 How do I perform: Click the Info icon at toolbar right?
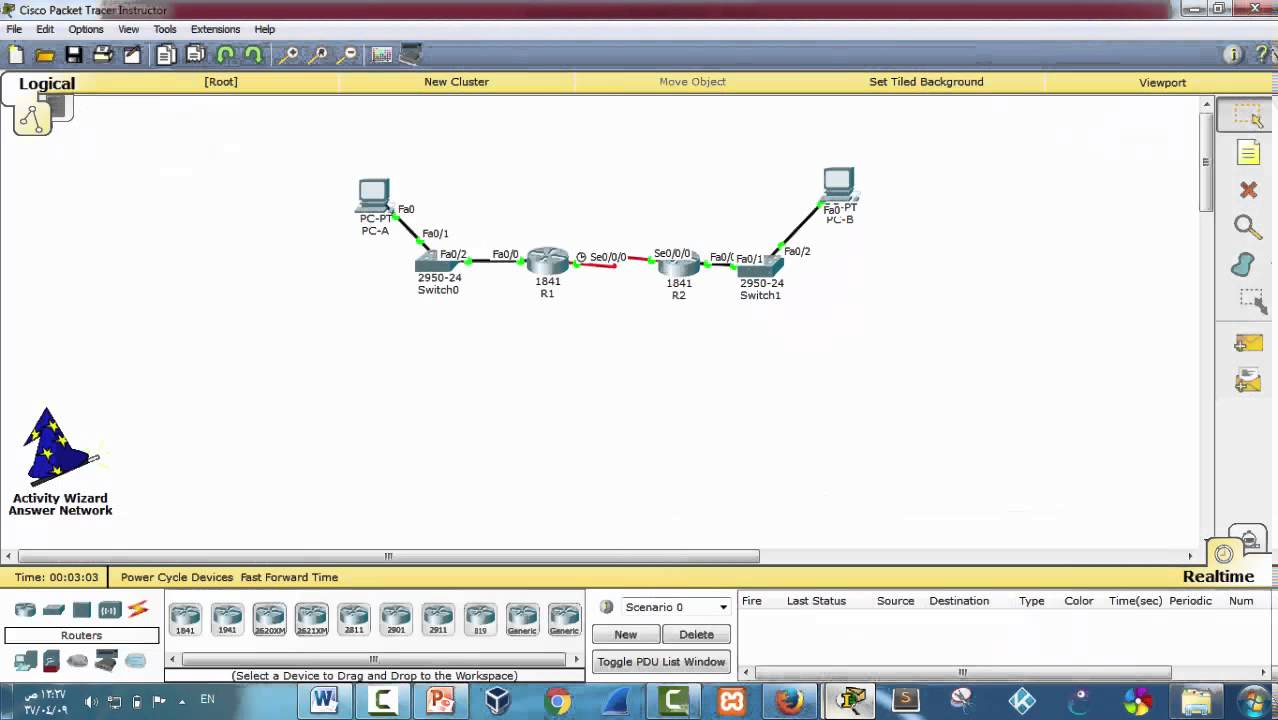pos(1232,55)
